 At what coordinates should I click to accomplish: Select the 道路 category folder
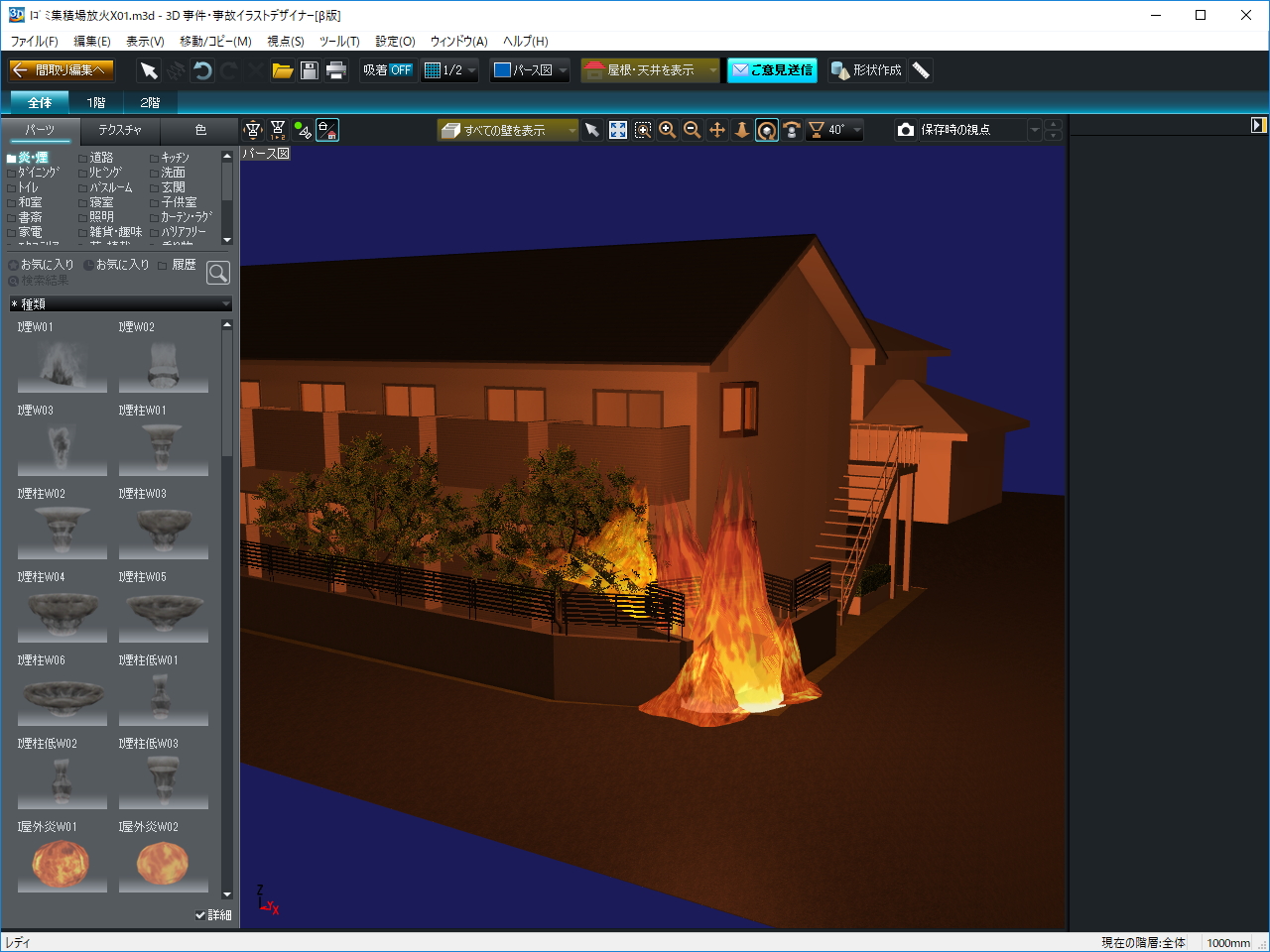point(95,158)
